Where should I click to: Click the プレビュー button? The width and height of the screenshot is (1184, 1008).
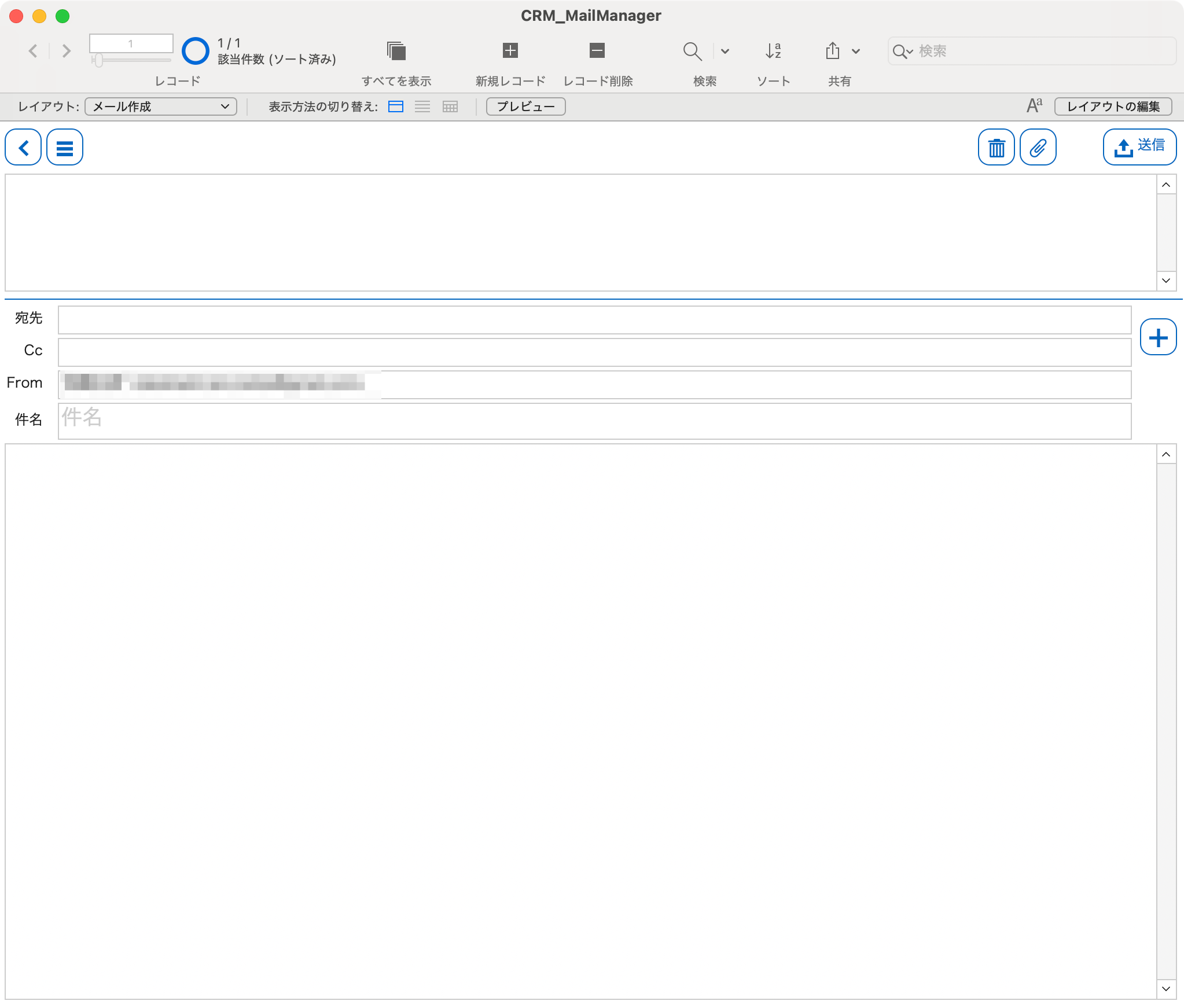pyautogui.click(x=525, y=106)
